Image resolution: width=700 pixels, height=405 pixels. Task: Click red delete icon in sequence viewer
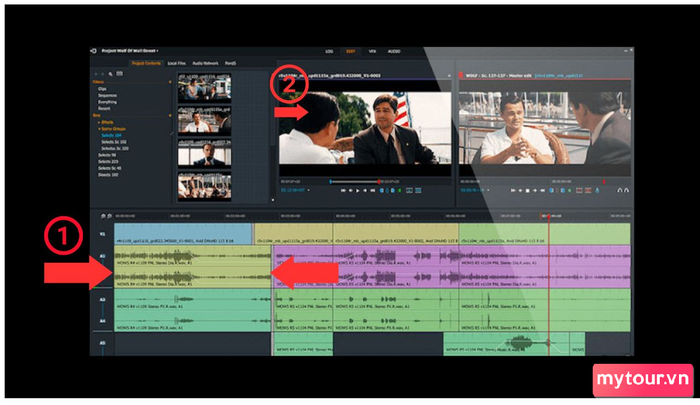[x=579, y=191]
